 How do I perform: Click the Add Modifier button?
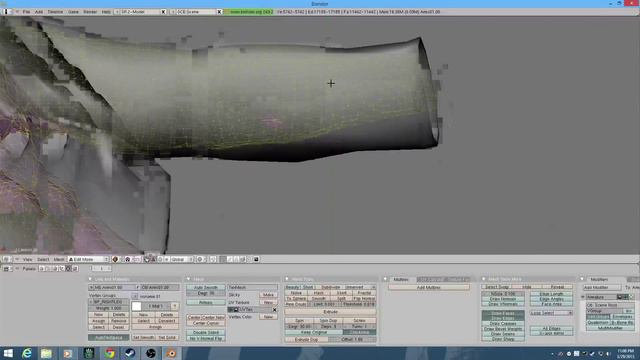(602, 288)
